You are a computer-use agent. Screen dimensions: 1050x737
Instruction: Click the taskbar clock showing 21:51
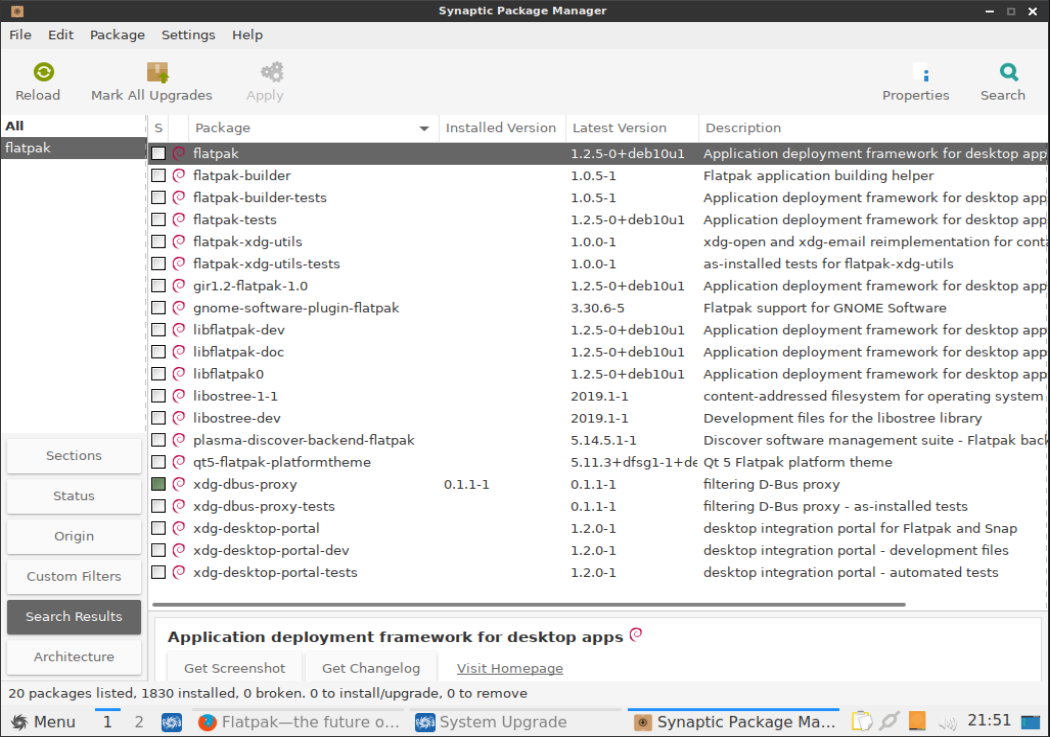tap(989, 721)
